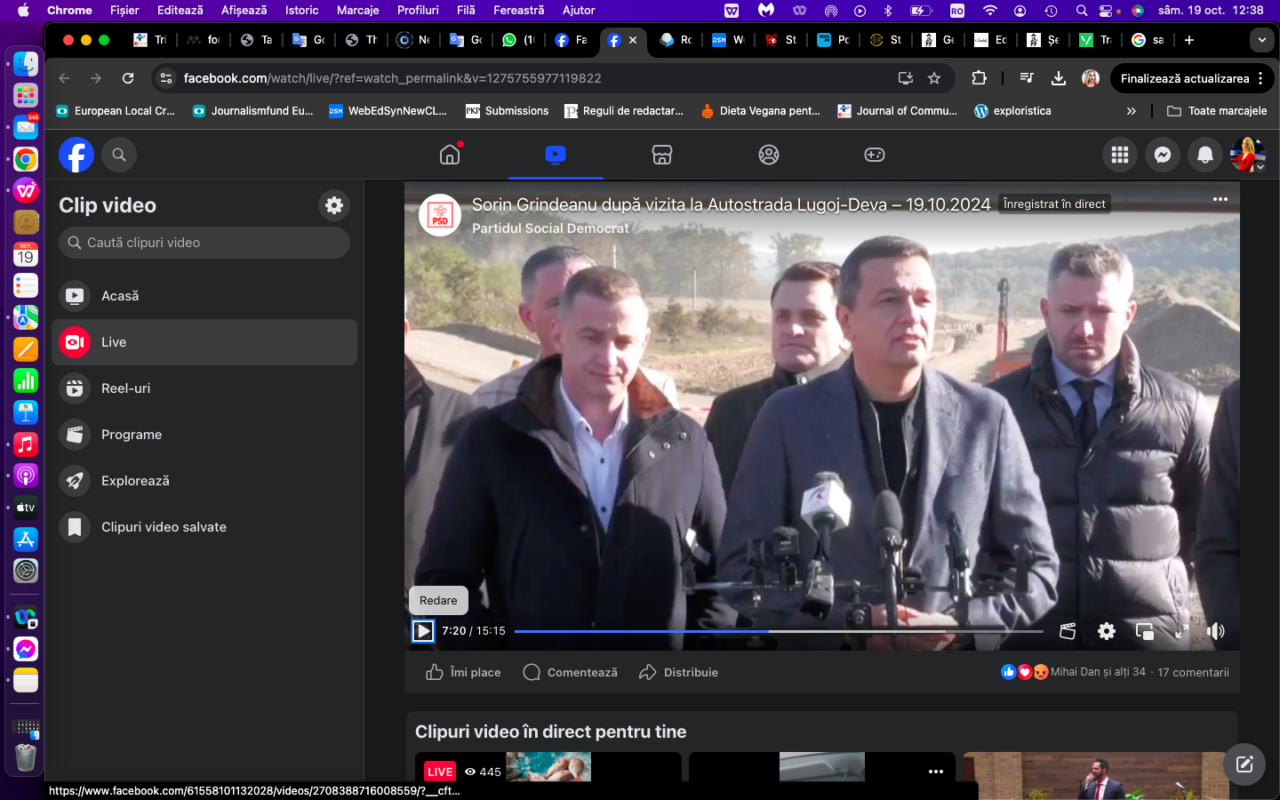
Task: Open the Marketplace tab icon
Action: [x=662, y=155]
